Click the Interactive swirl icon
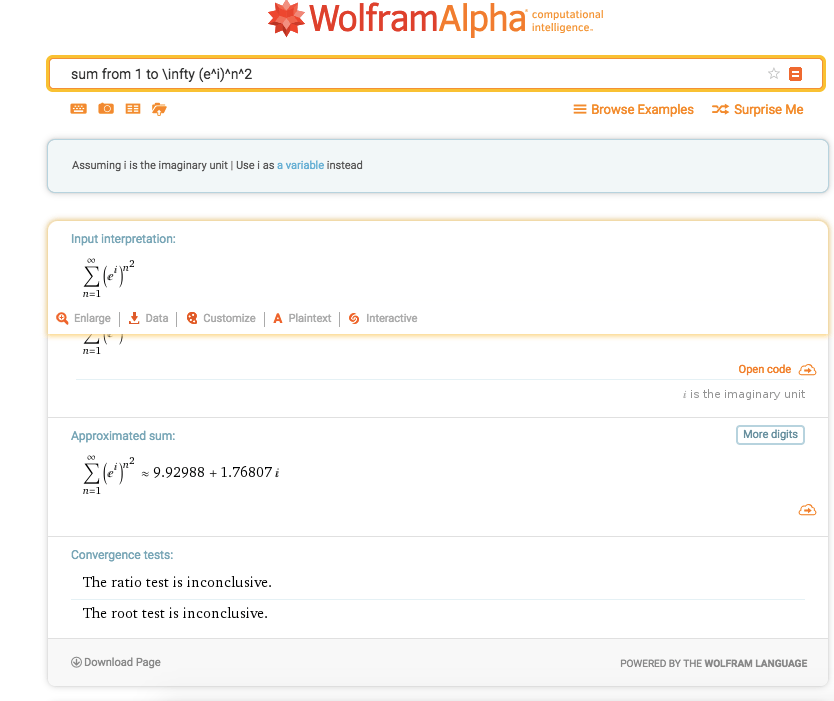Screen dimensions: 834x701 (x=354, y=318)
